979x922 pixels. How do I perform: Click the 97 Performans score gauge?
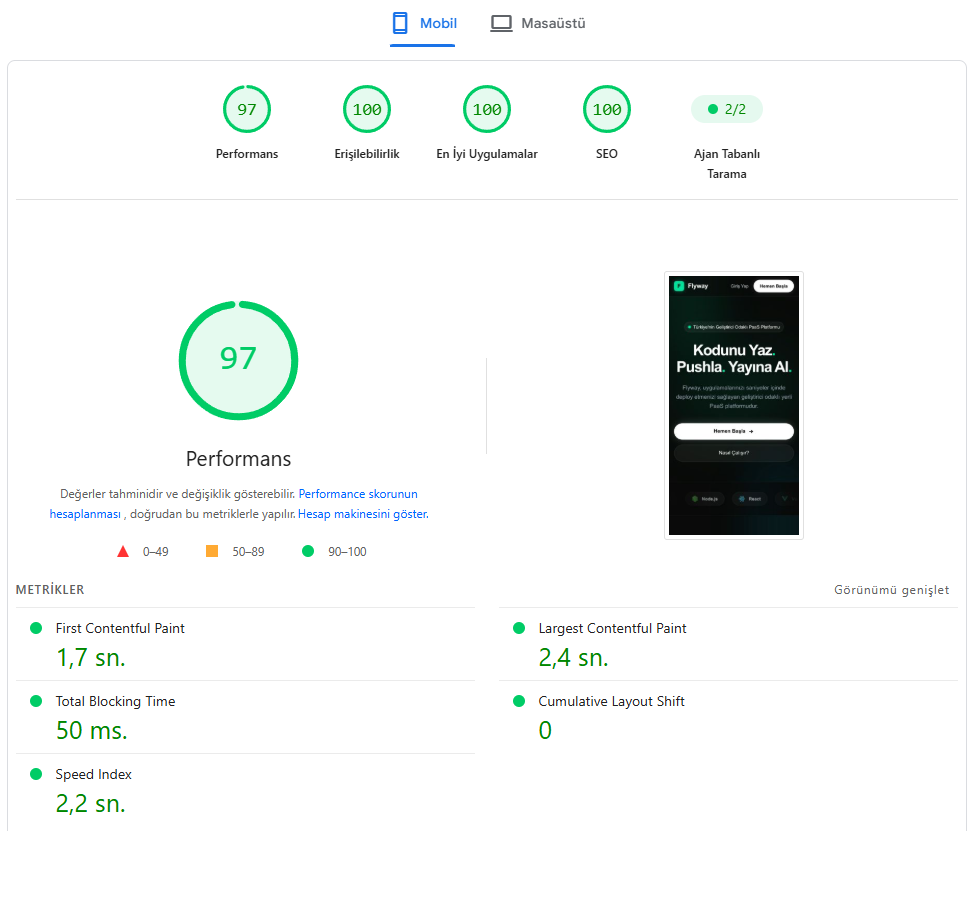pos(247,109)
